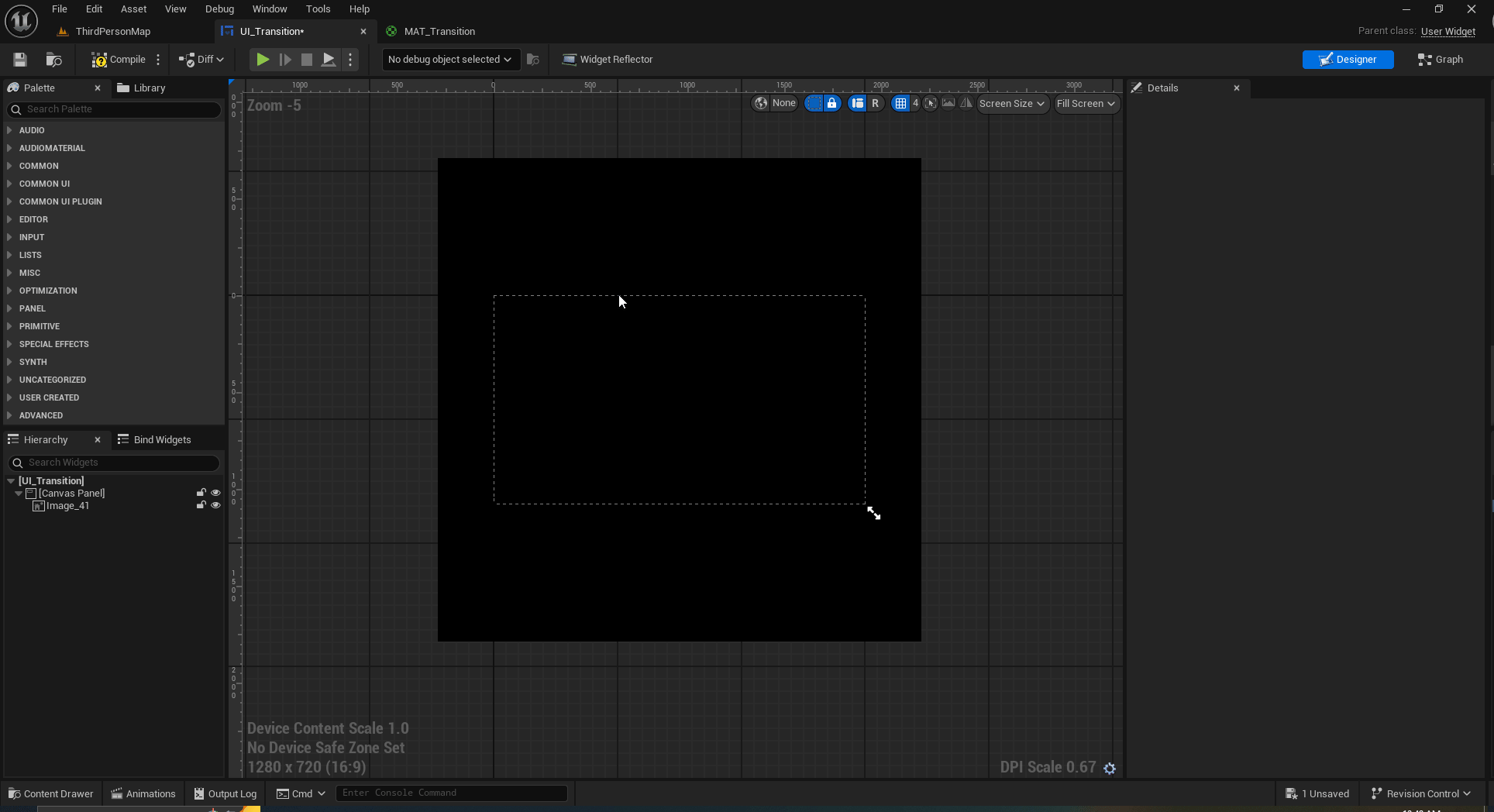The width and height of the screenshot is (1494, 812).
Task: Open the Debug menu
Action: click(x=219, y=9)
